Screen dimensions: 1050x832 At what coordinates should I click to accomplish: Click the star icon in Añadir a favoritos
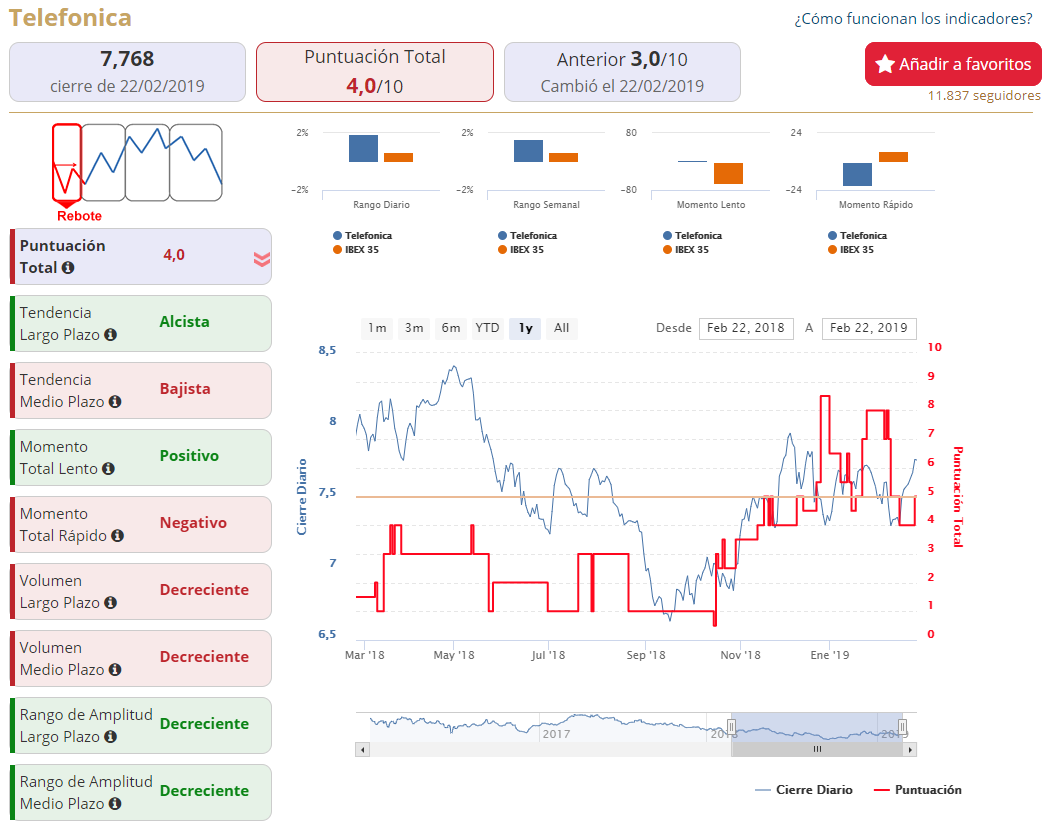(x=885, y=64)
